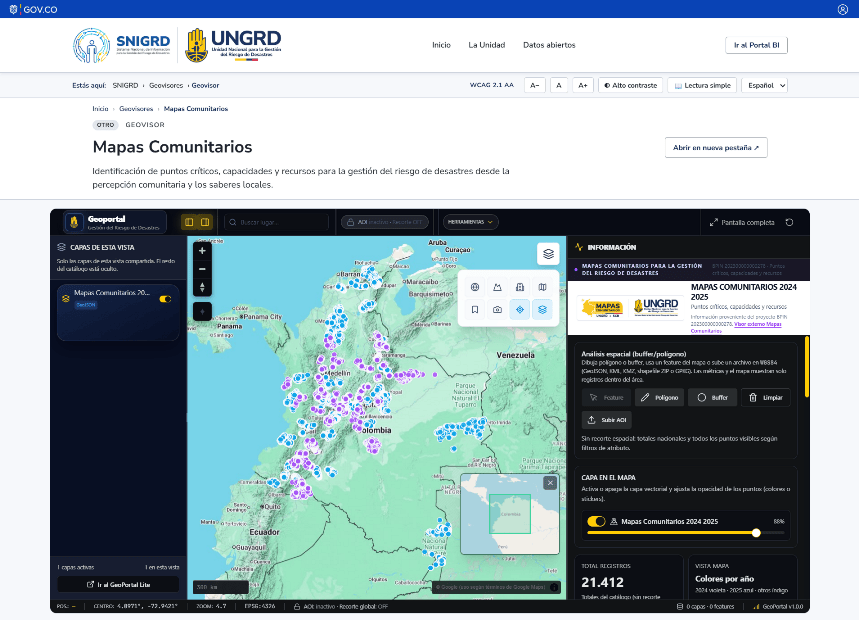The height and width of the screenshot is (620, 859).
Task: Open the Datos abiertos menu item
Action: point(549,45)
